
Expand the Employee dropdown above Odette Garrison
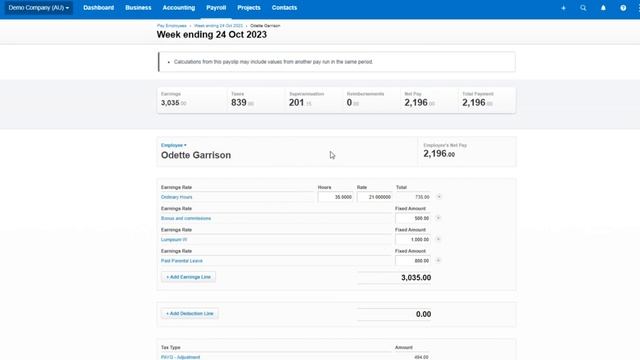point(173,145)
